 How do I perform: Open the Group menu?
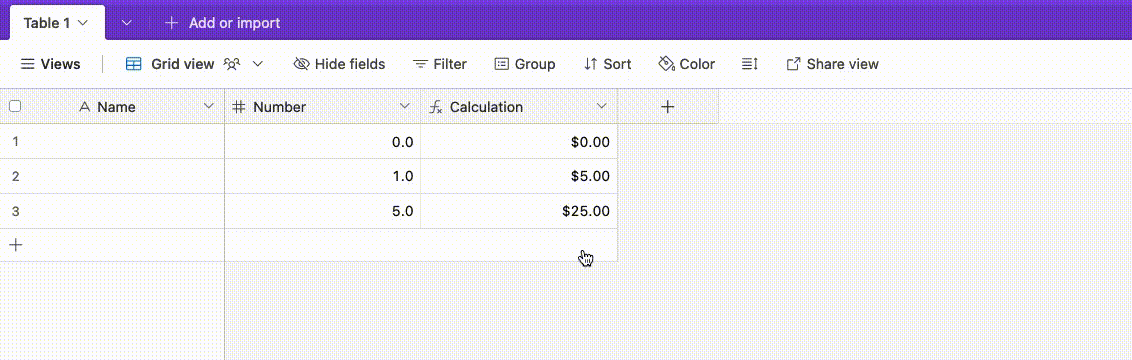pos(525,64)
